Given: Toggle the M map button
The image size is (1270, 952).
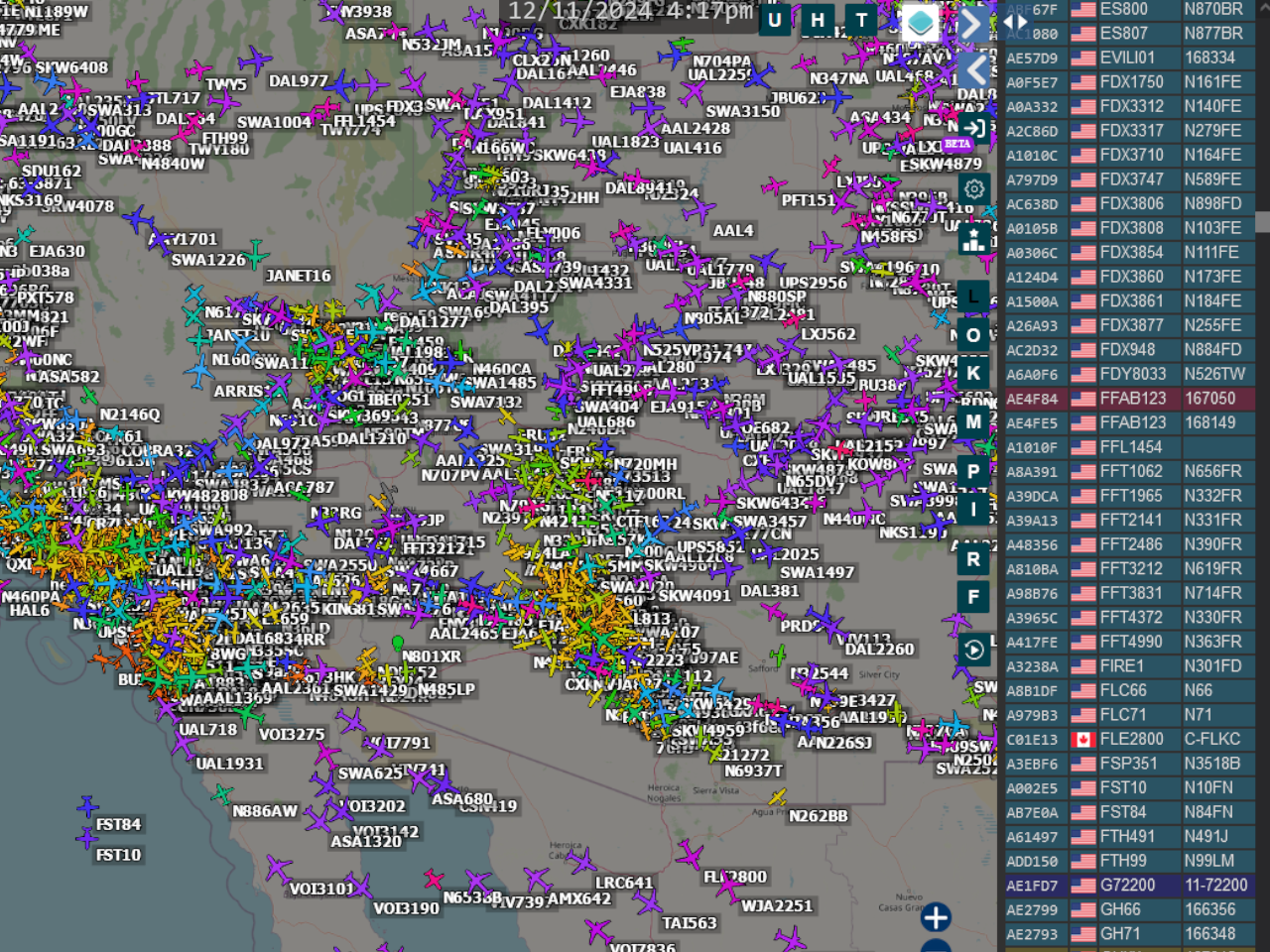Looking at the screenshot, I should pyautogui.click(x=973, y=421).
